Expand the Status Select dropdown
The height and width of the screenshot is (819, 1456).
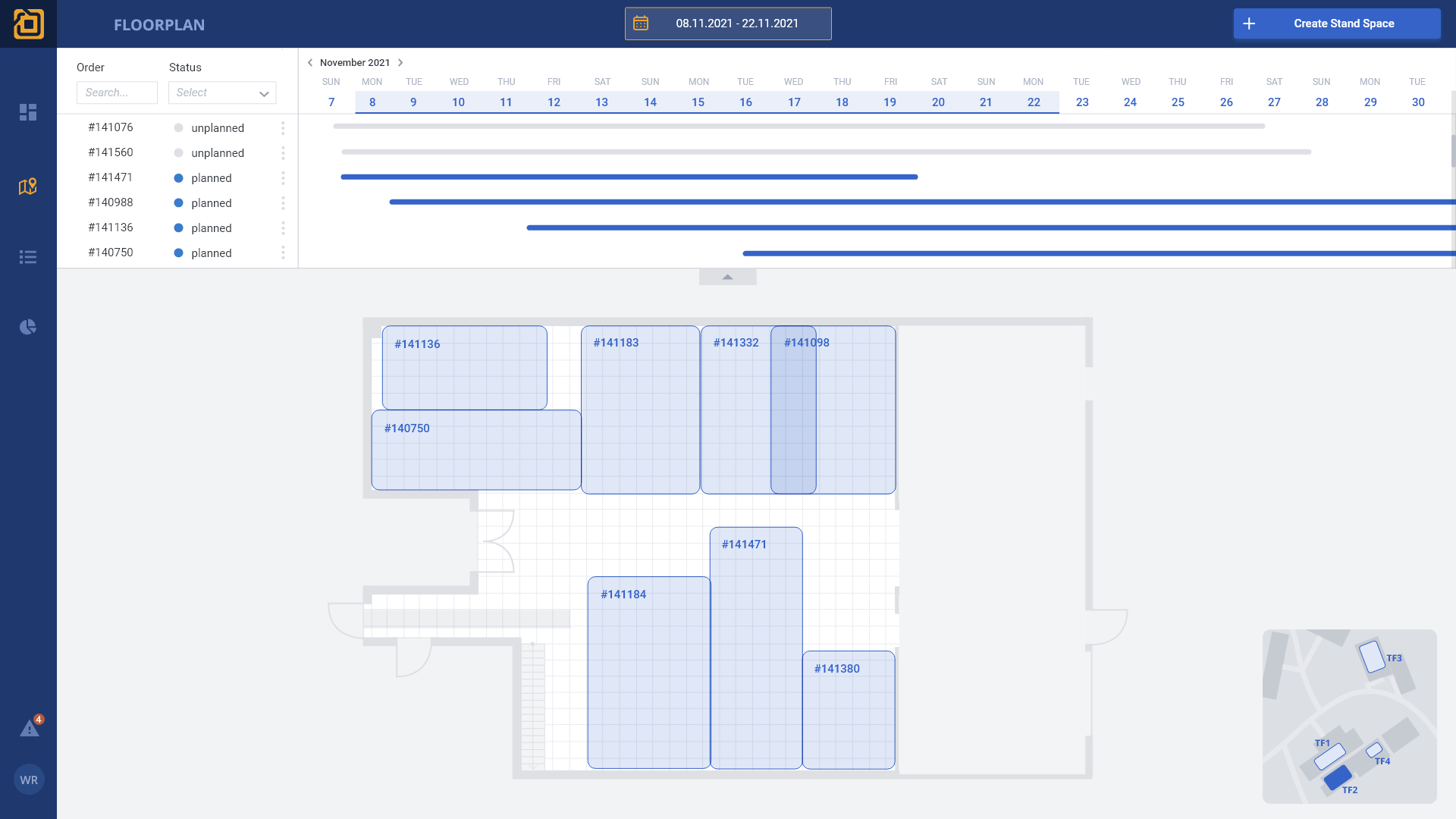click(x=222, y=93)
